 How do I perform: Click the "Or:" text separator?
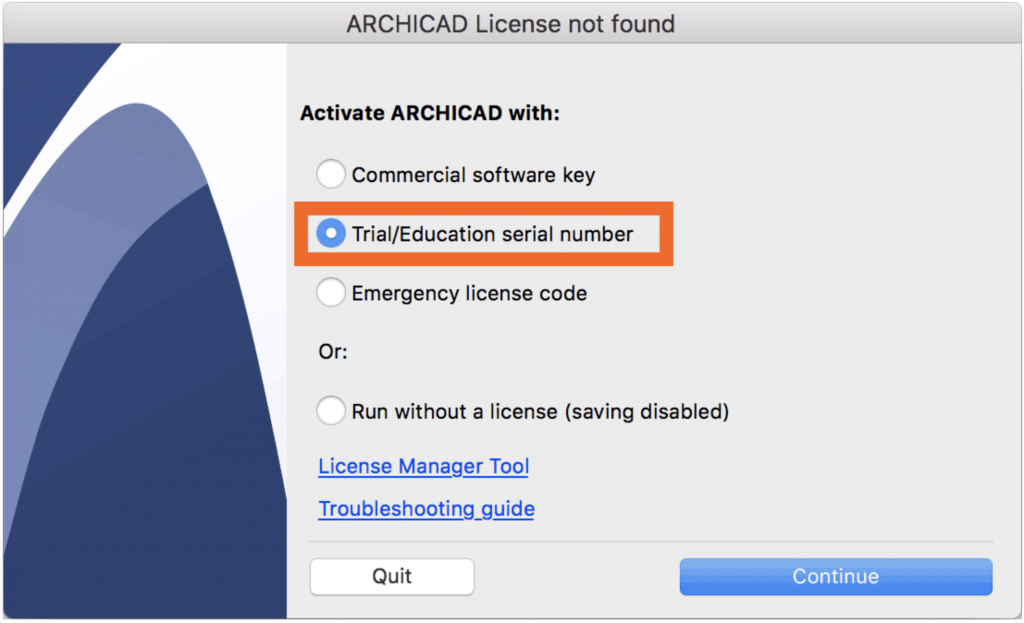pyautogui.click(x=332, y=352)
